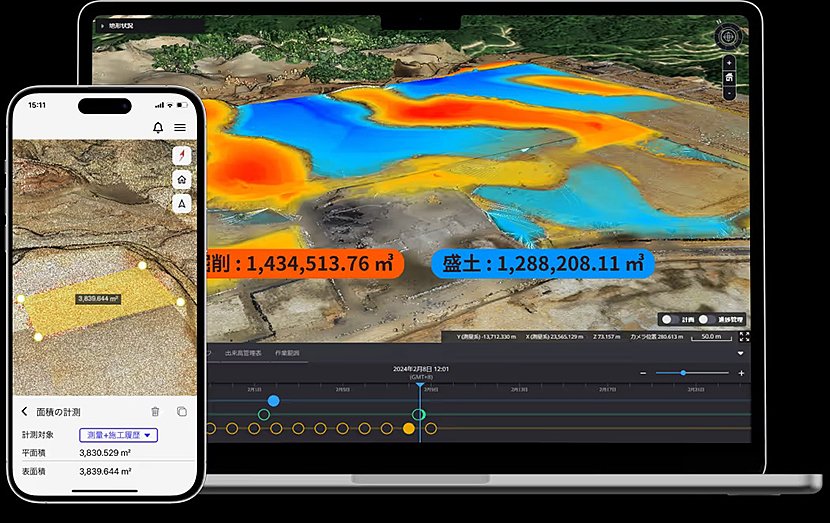
Task: Switch to the 出来高管理表 tab
Action: [x=243, y=353]
